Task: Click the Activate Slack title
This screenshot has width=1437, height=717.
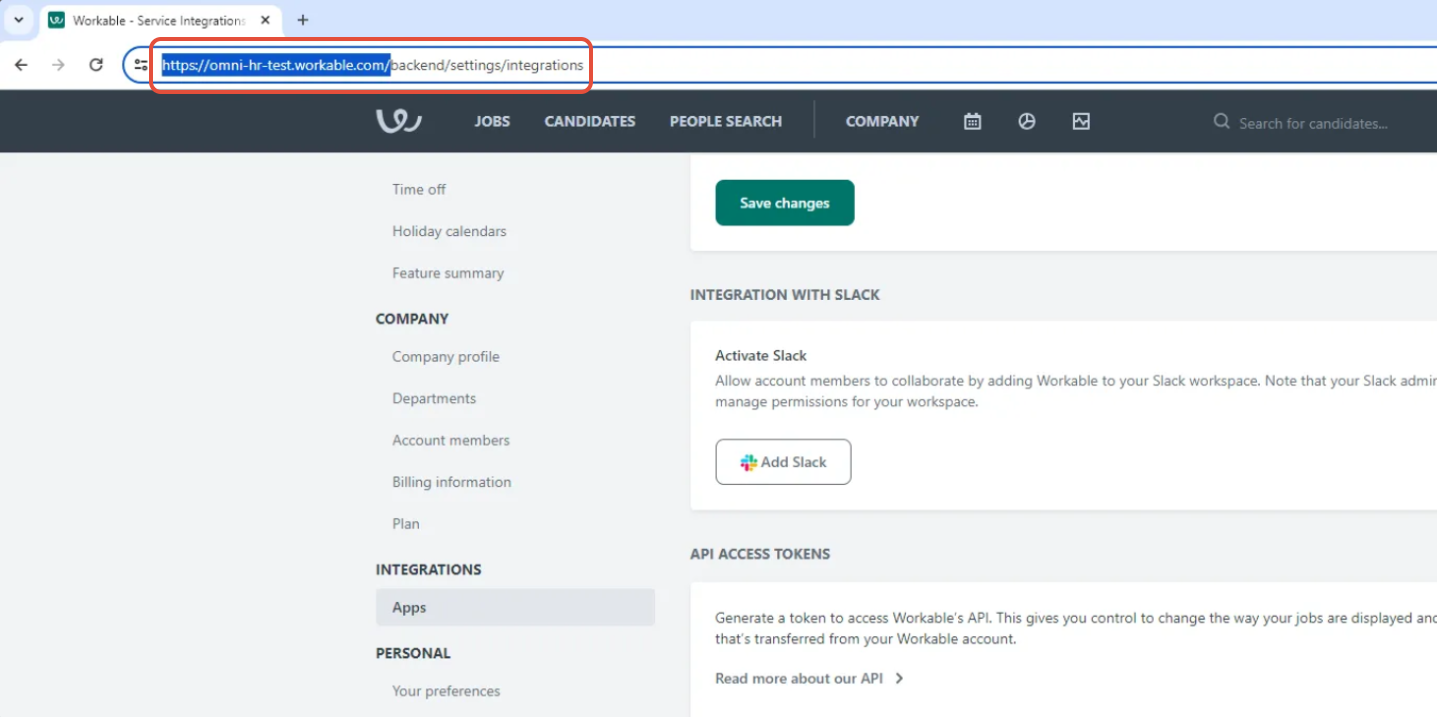Action: click(761, 355)
